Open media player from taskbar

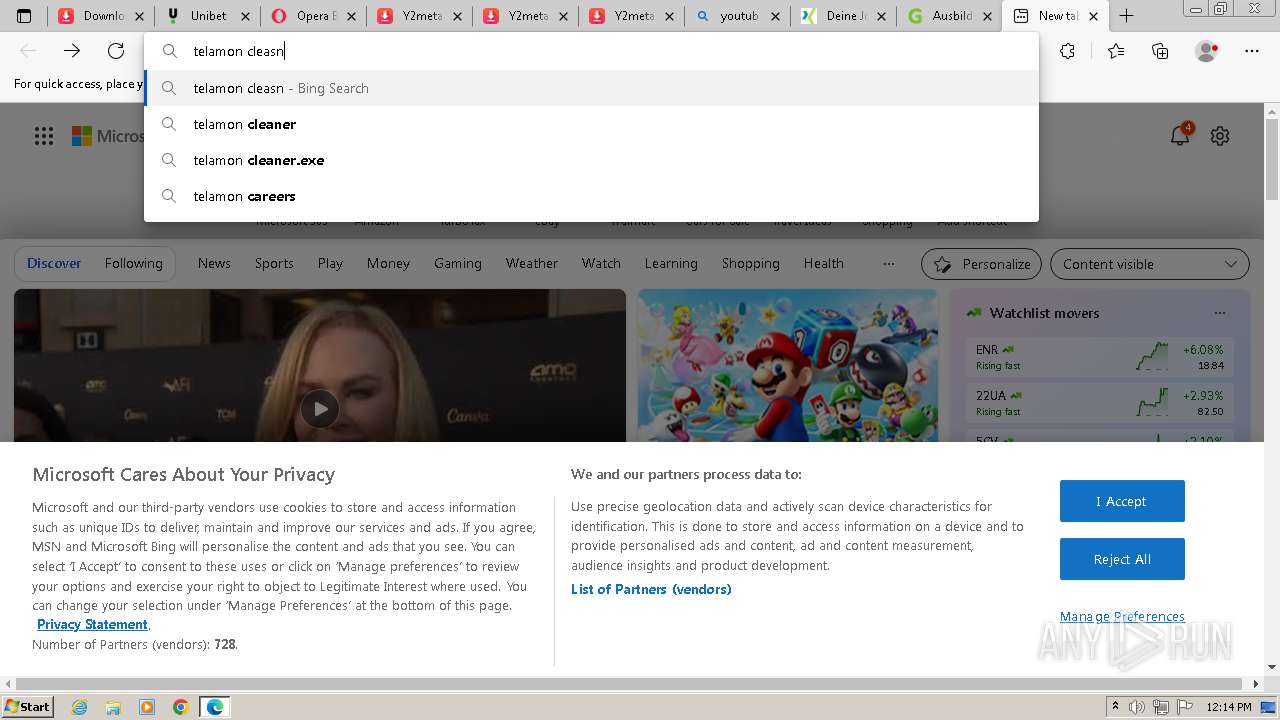point(147,707)
